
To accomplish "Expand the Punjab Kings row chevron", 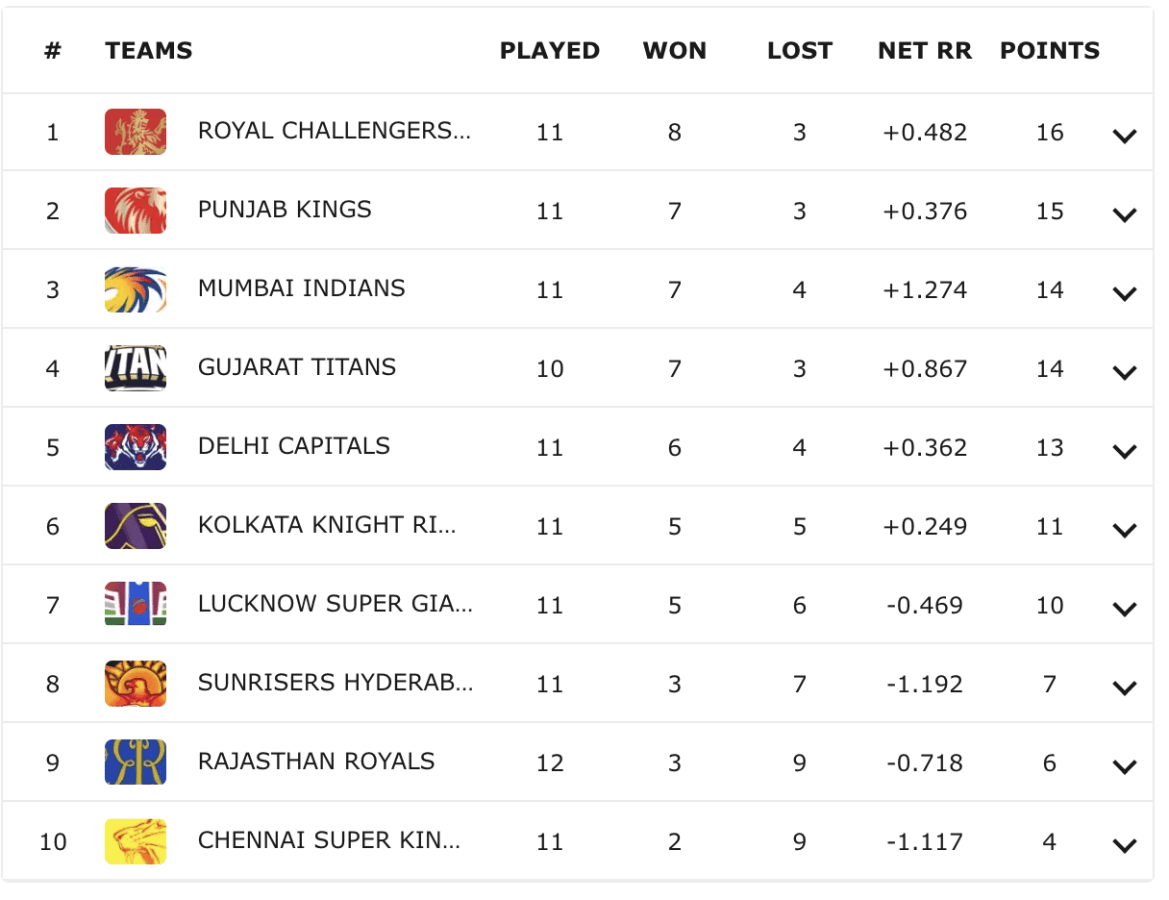I will pyautogui.click(x=1124, y=215).
